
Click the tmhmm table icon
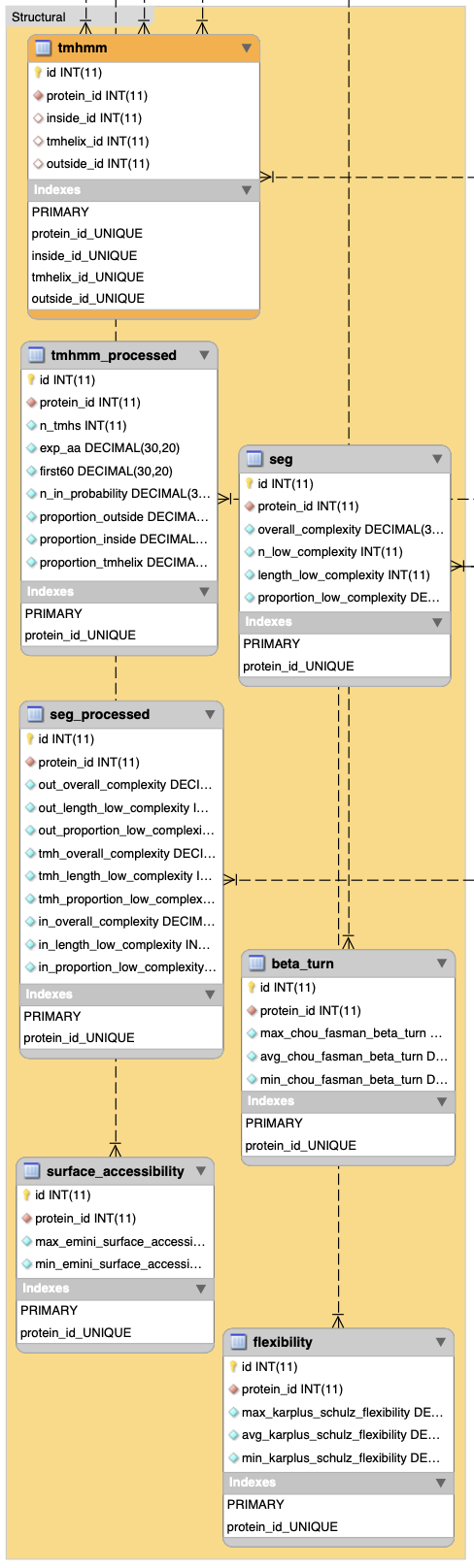(43, 48)
